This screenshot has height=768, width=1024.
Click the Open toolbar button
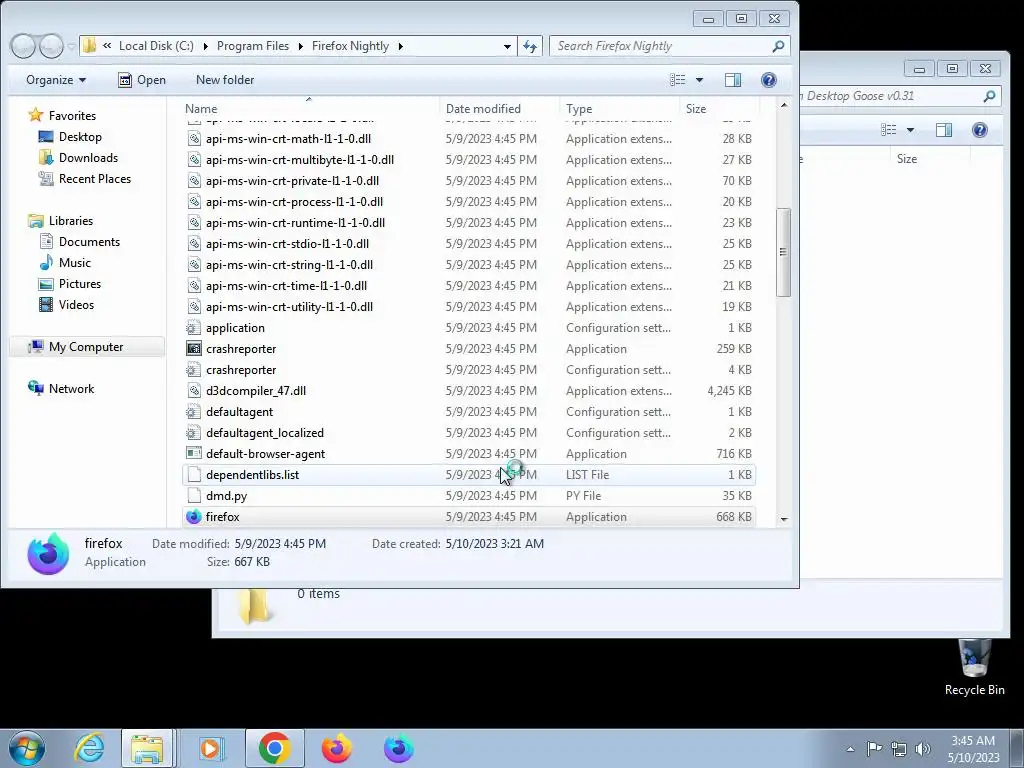142,80
